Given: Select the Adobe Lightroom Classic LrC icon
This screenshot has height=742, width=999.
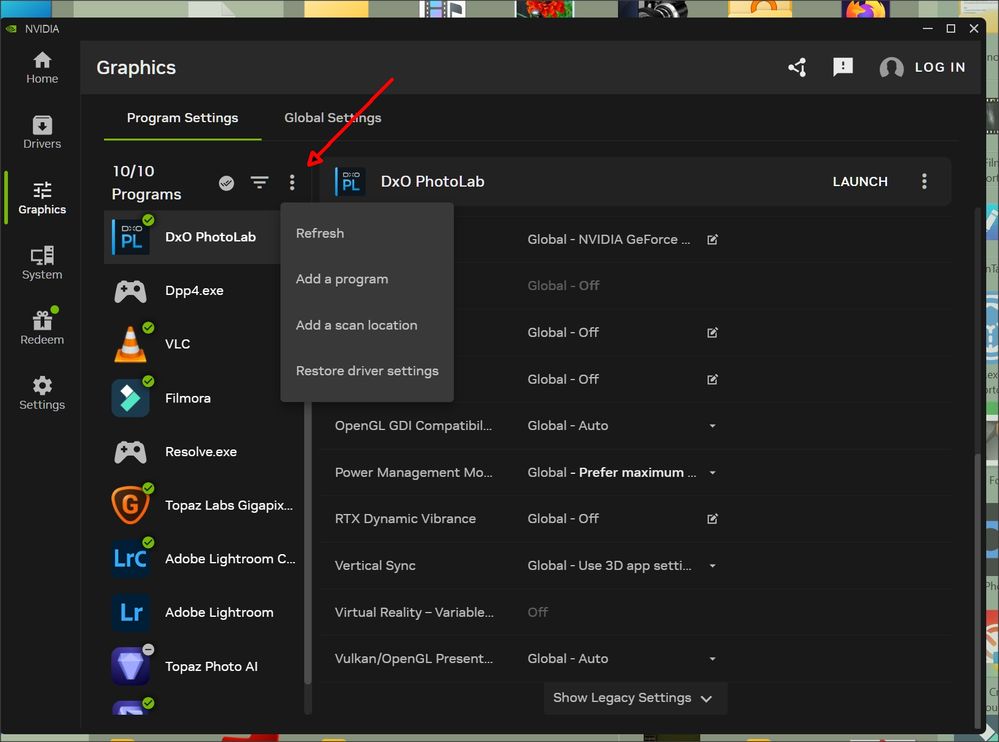Looking at the screenshot, I should [131, 559].
